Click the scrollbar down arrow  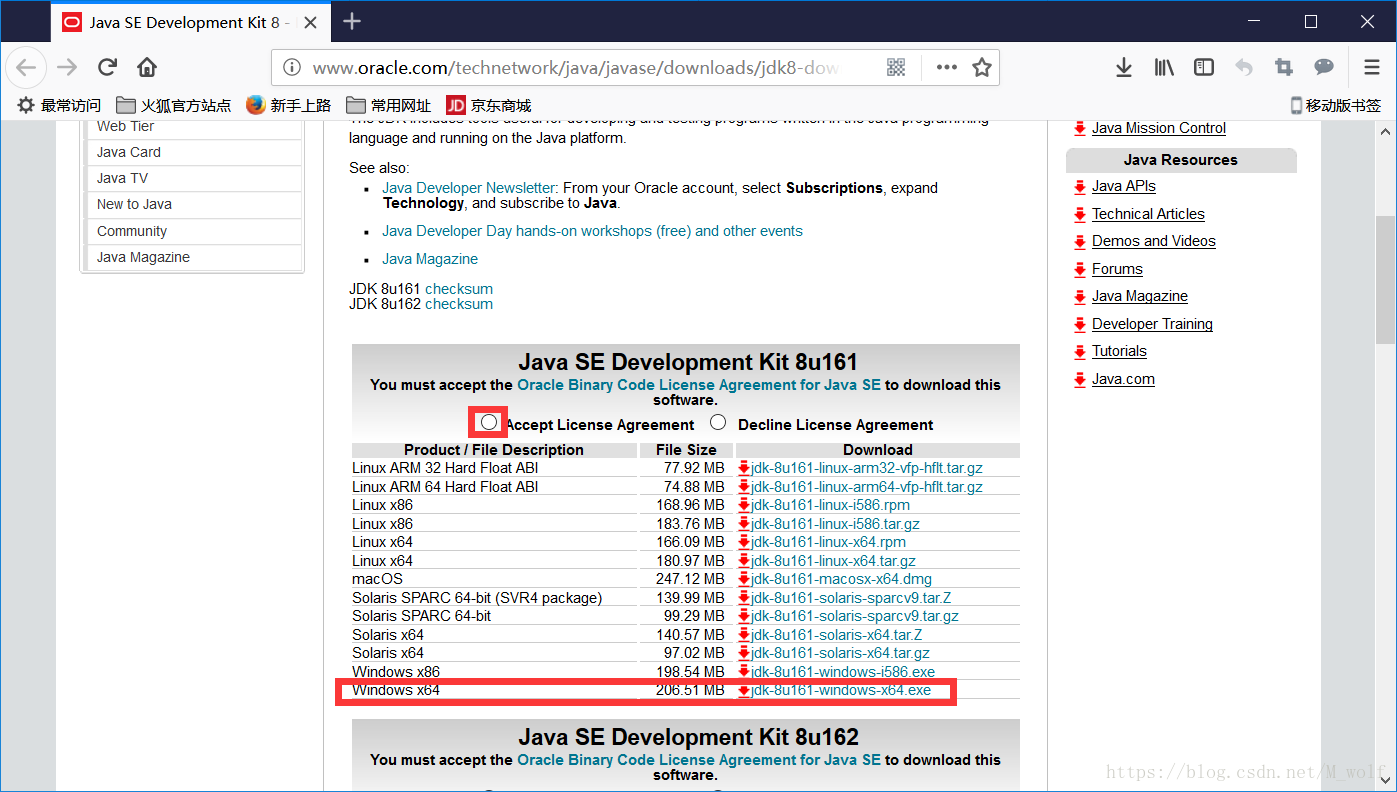click(x=1386, y=779)
